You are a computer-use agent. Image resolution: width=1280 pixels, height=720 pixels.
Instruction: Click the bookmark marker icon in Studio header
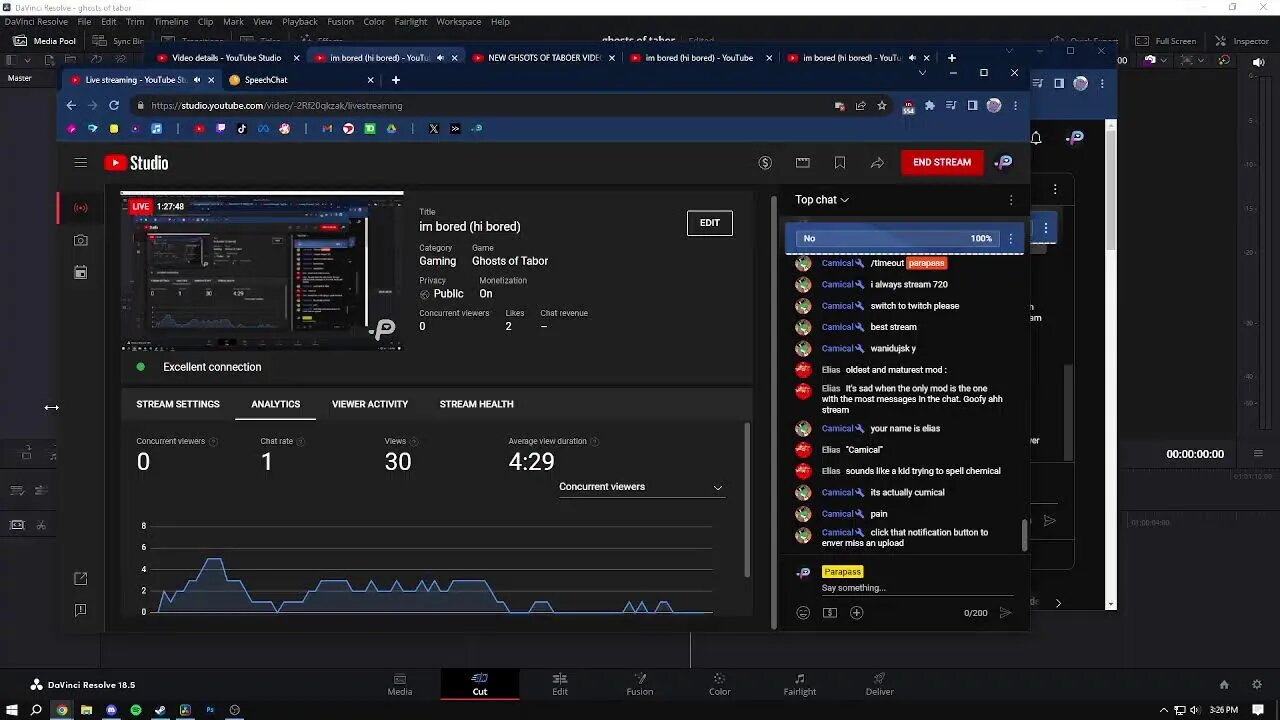[x=840, y=163]
